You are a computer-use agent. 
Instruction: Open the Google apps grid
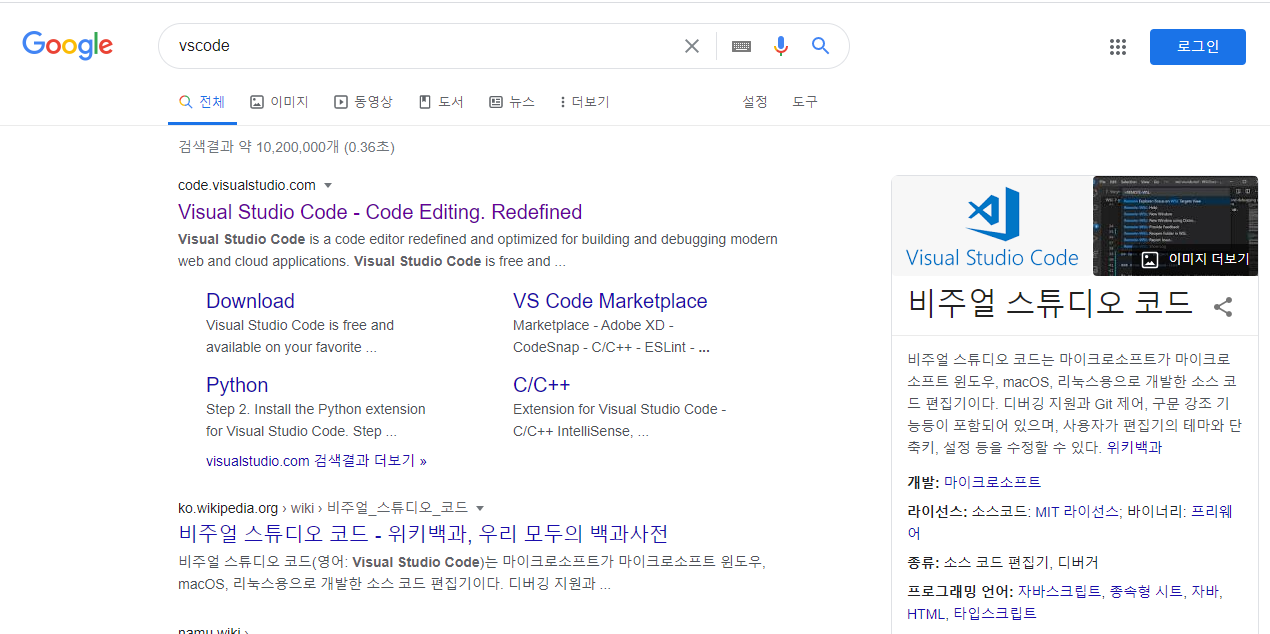coord(1118,47)
